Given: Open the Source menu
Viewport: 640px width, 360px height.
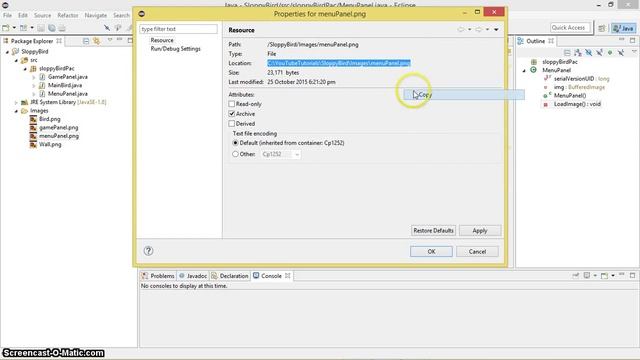Looking at the screenshot, I should click(42, 15).
